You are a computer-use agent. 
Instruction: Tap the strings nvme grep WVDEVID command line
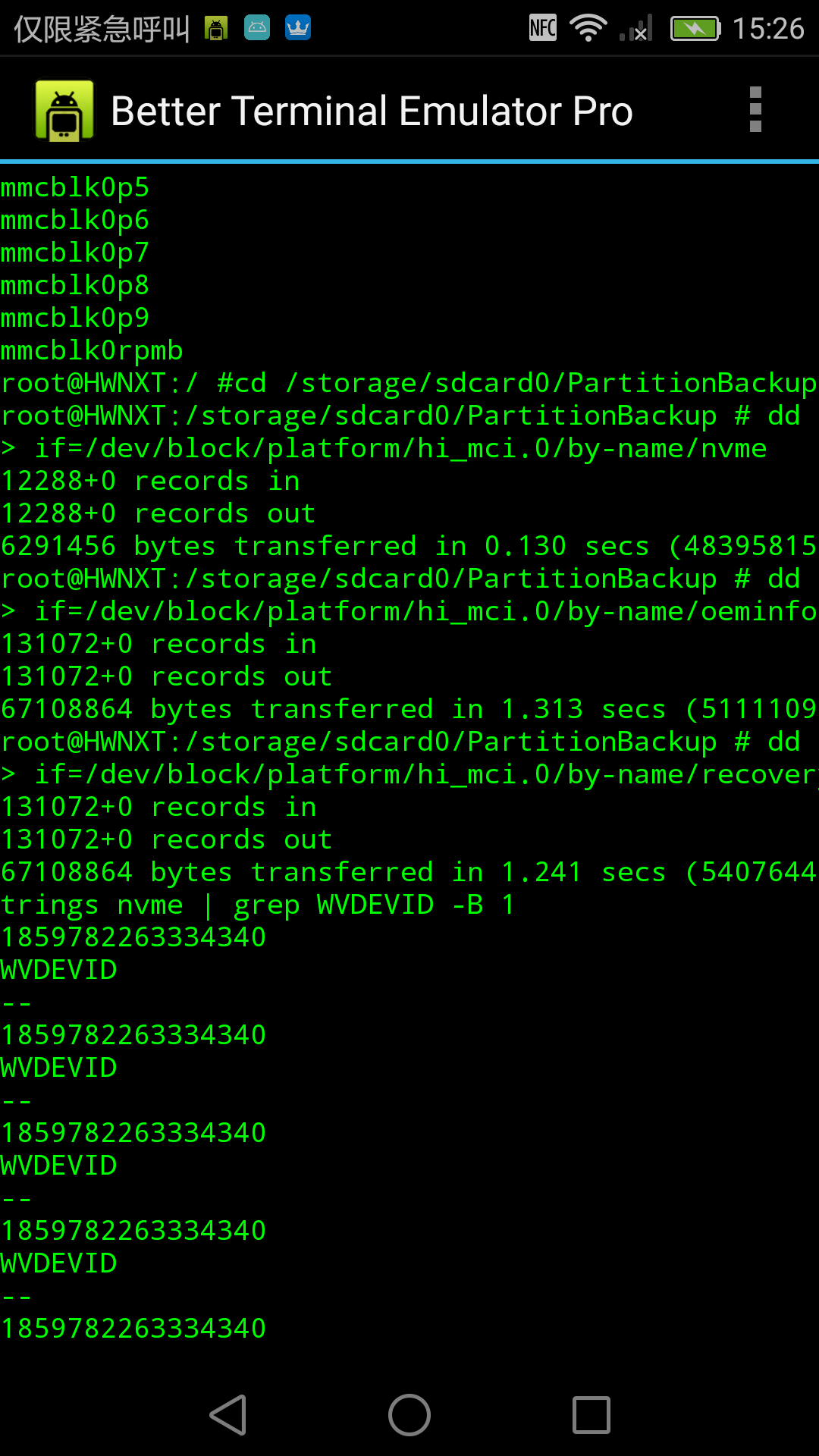(258, 905)
